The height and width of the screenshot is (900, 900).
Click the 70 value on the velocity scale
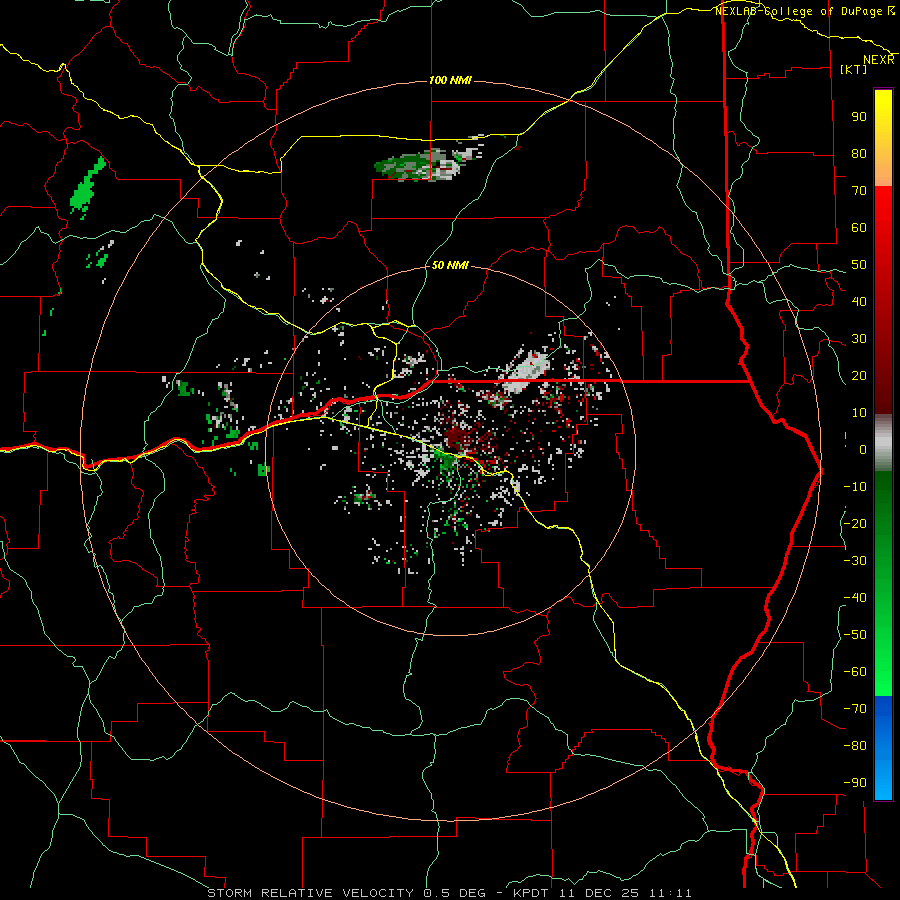coord(859,191)
